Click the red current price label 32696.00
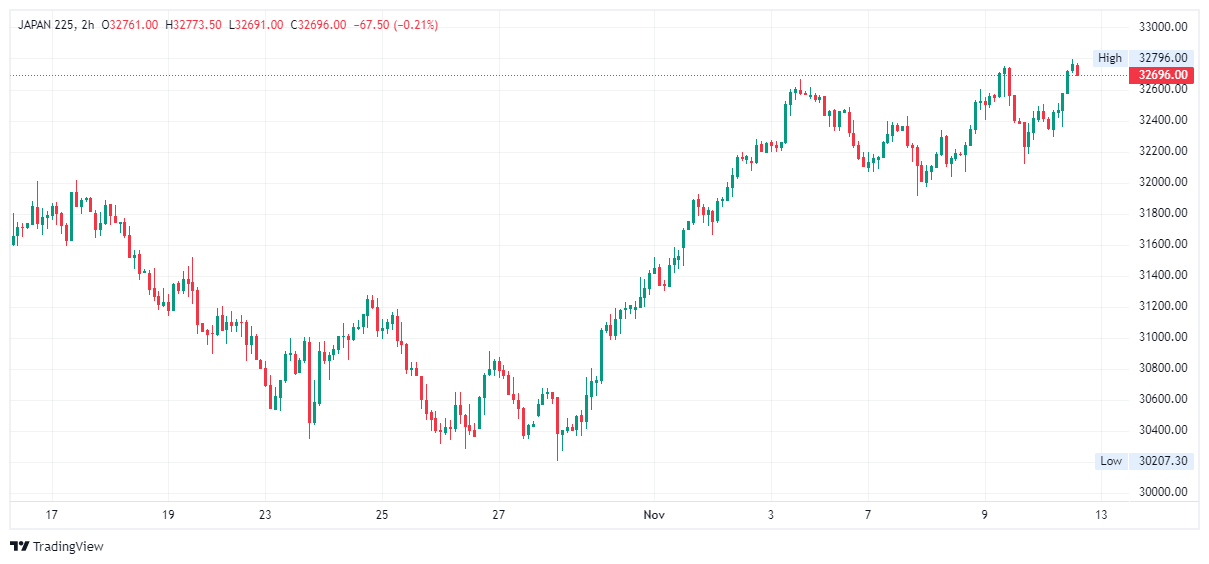 [x=1160, y=75]
